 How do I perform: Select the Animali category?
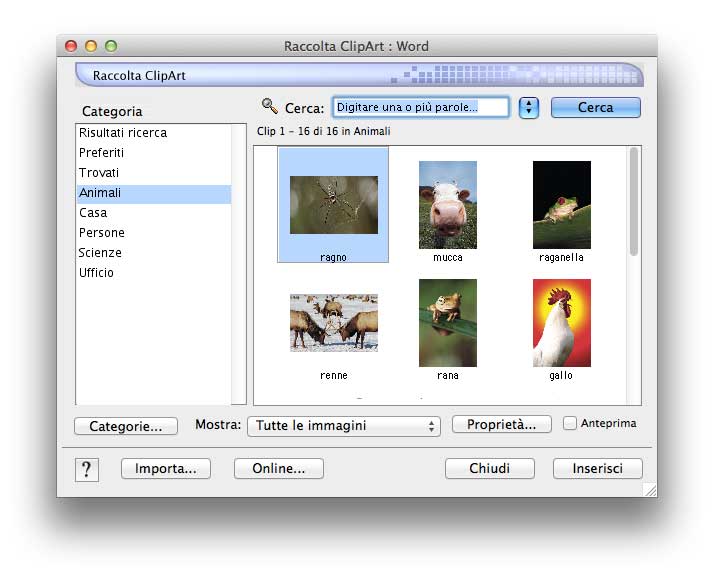coord(154,193)
